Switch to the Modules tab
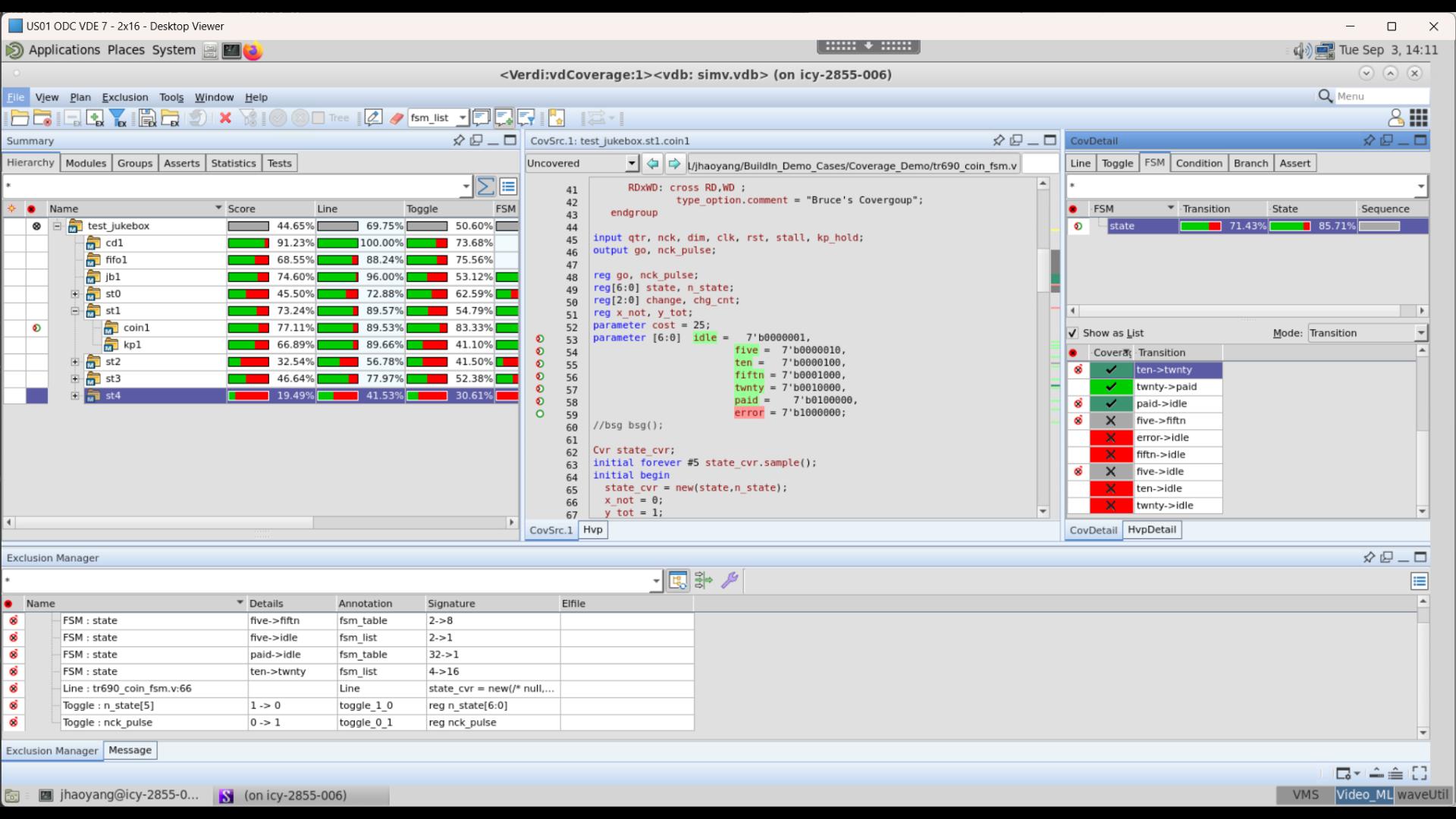The height and width of the screenshot is (819, 1456). [86, 163]
